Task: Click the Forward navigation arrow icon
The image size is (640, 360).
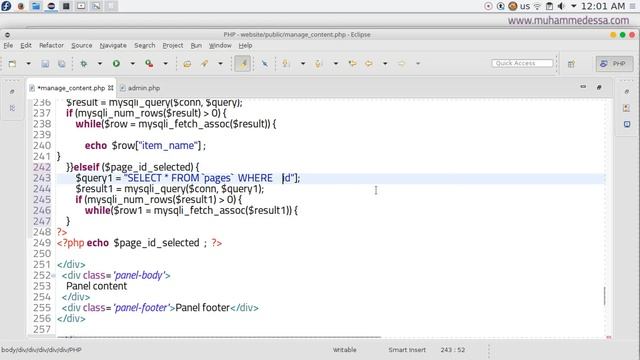Action: pos(402,64)
